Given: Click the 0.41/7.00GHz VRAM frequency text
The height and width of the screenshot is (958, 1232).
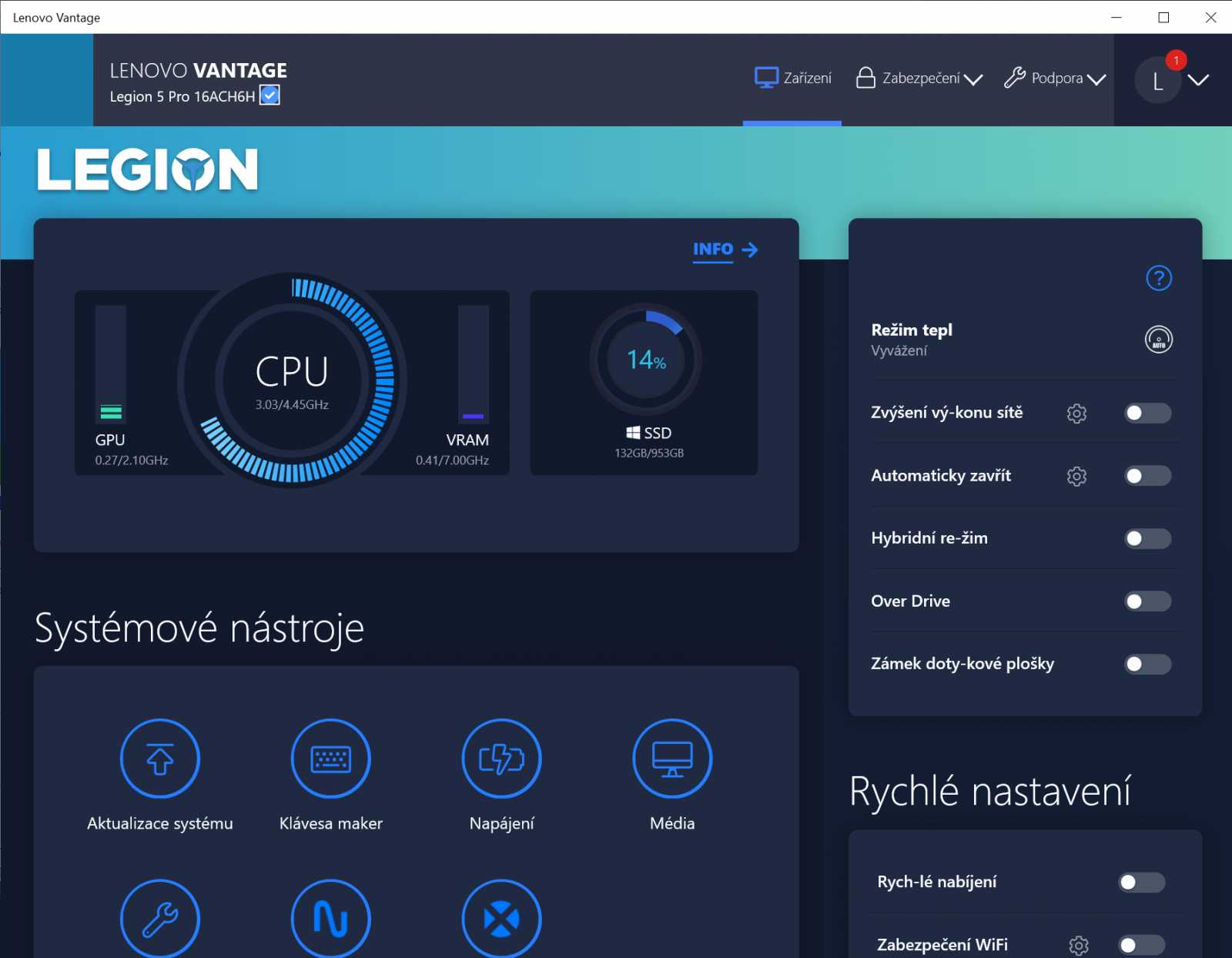Looking at the screenshot, I should tap(453, 461).
